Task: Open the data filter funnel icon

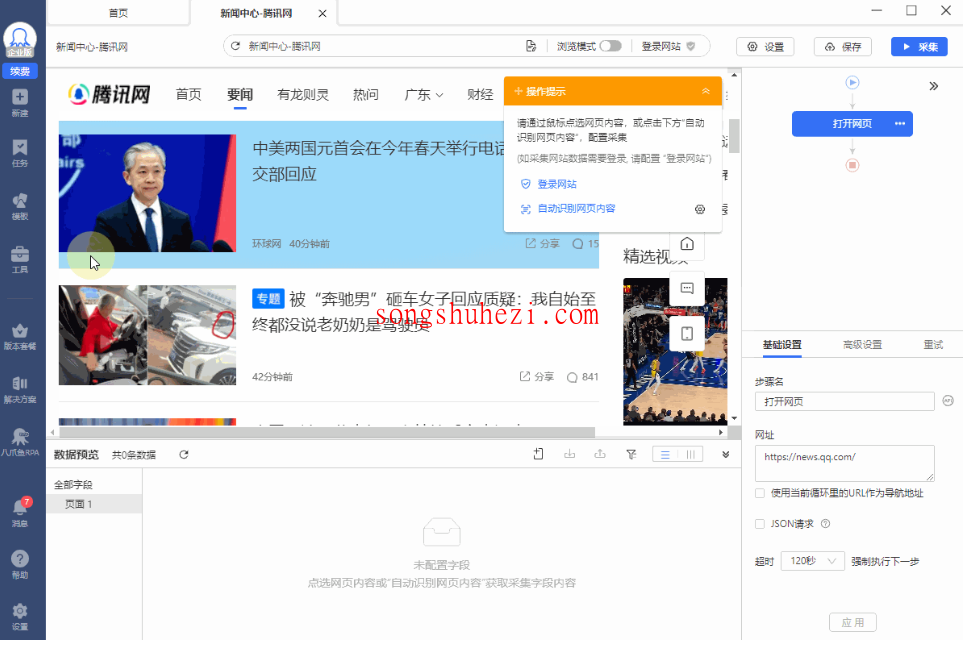Action: [631, 455]
